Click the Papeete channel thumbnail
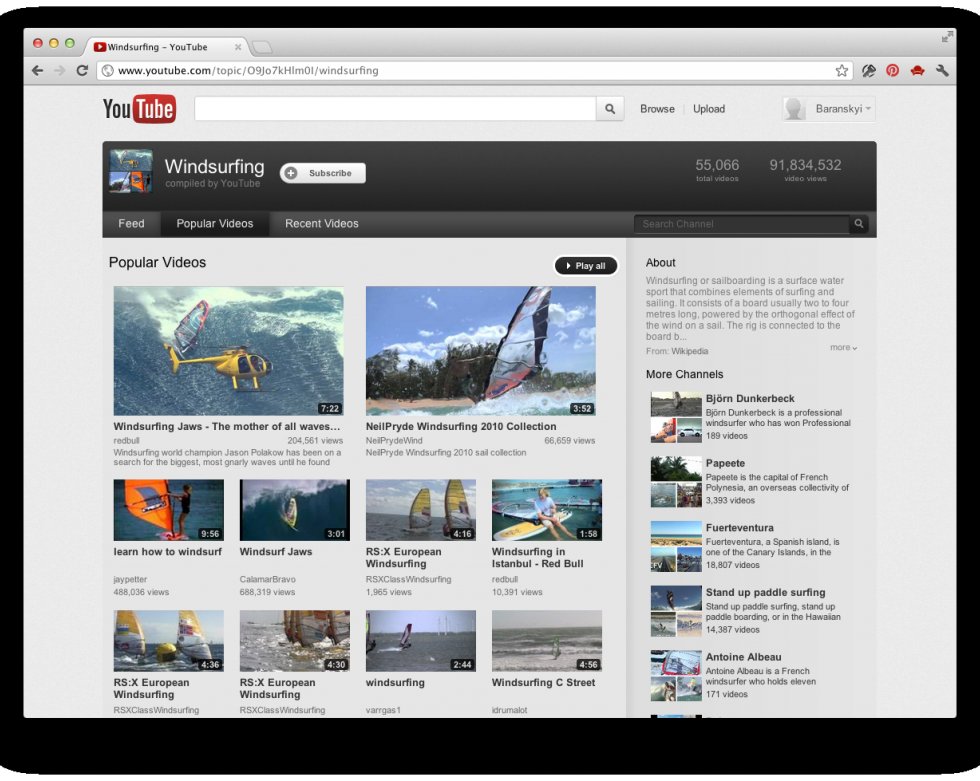The height and width of the screenshot is (781, 980). tap(676, 482)
